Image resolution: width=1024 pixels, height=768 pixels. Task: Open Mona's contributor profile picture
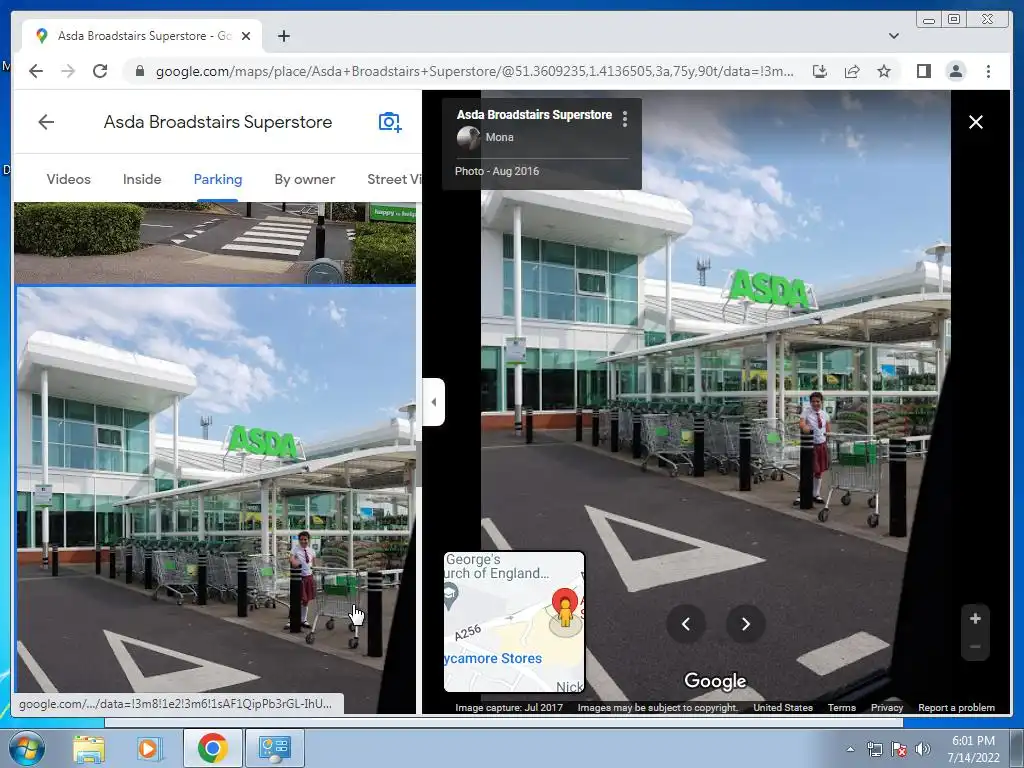(x=468, y=138)
